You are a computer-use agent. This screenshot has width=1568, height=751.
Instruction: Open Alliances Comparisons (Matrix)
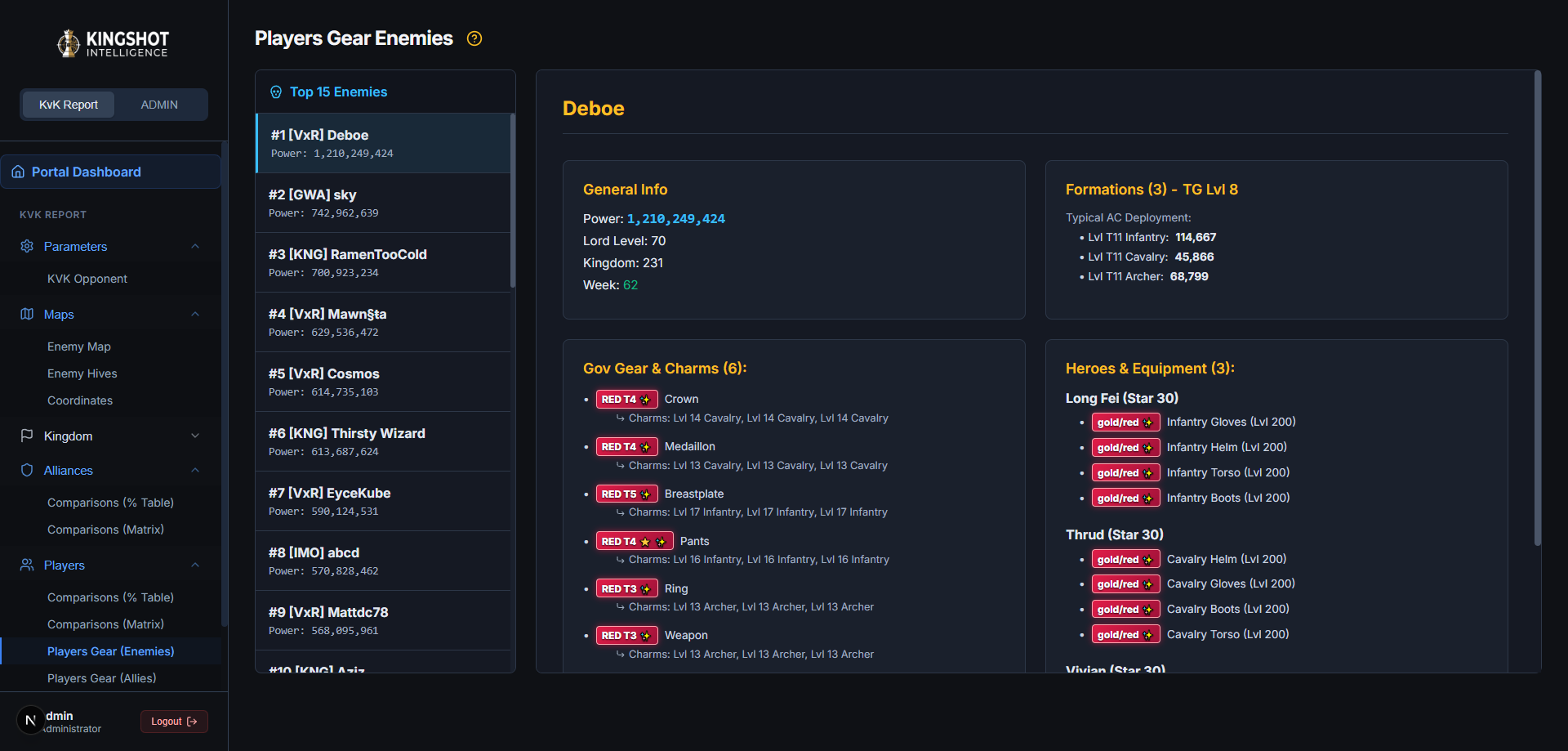105,530
